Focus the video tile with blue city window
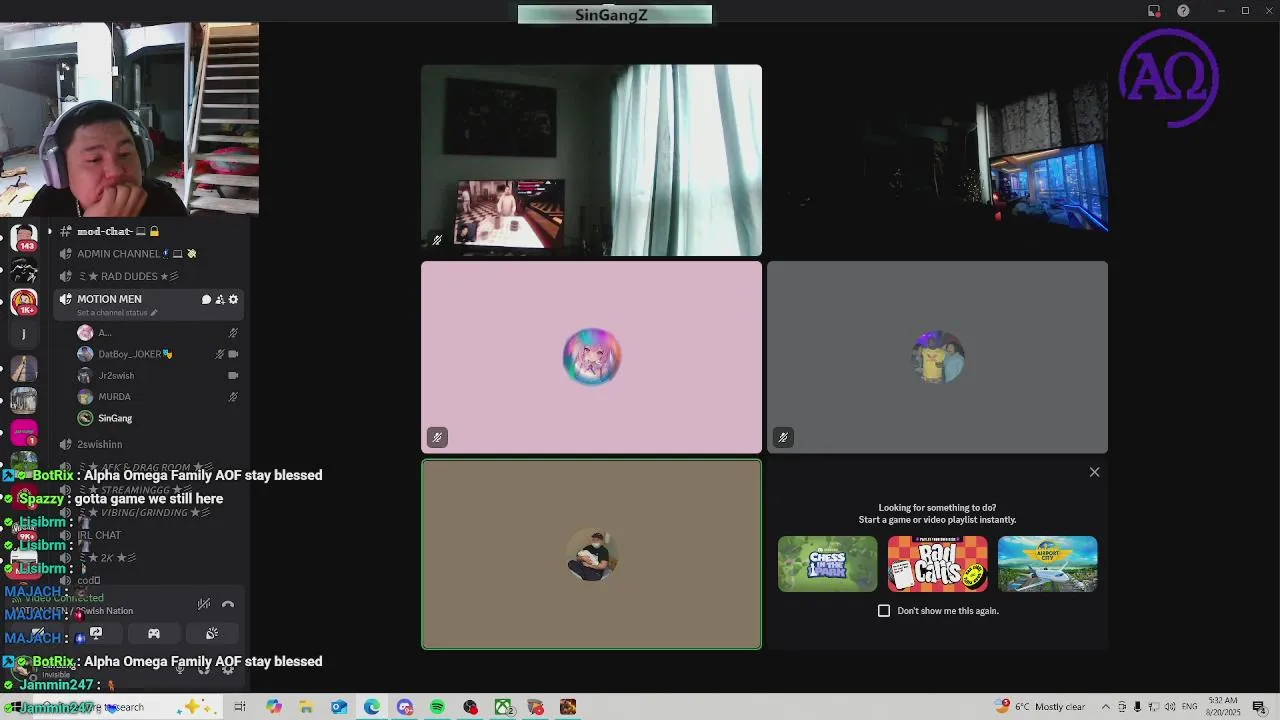Screen dimensions: 1280x720 click(937, 160)
